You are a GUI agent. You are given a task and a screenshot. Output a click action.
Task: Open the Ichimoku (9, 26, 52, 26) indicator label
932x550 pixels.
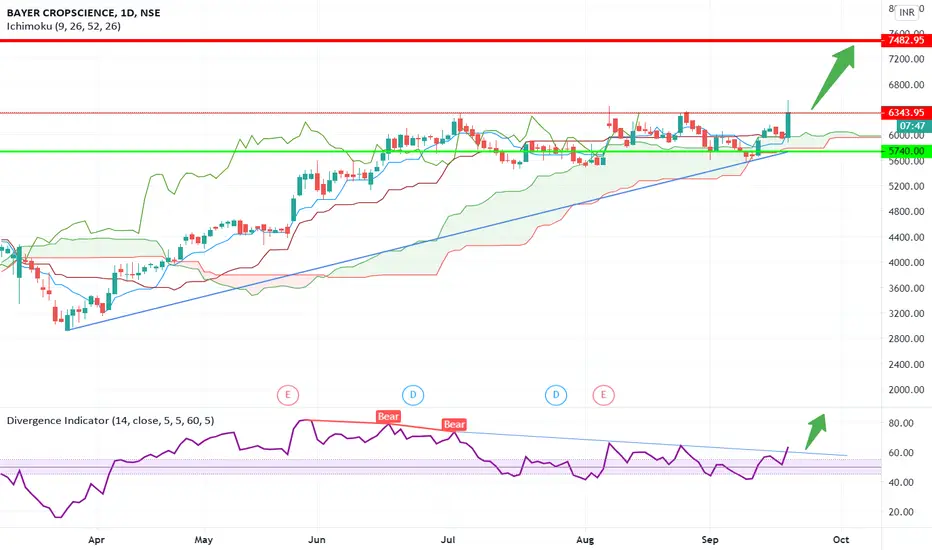[x=64, y=26]
